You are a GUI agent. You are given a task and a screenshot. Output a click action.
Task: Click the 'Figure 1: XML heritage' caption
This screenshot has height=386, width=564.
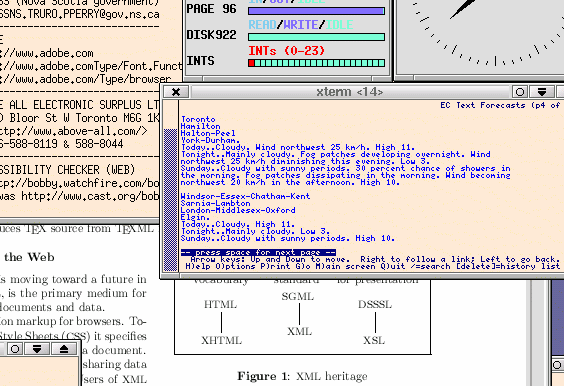point(303,376)
